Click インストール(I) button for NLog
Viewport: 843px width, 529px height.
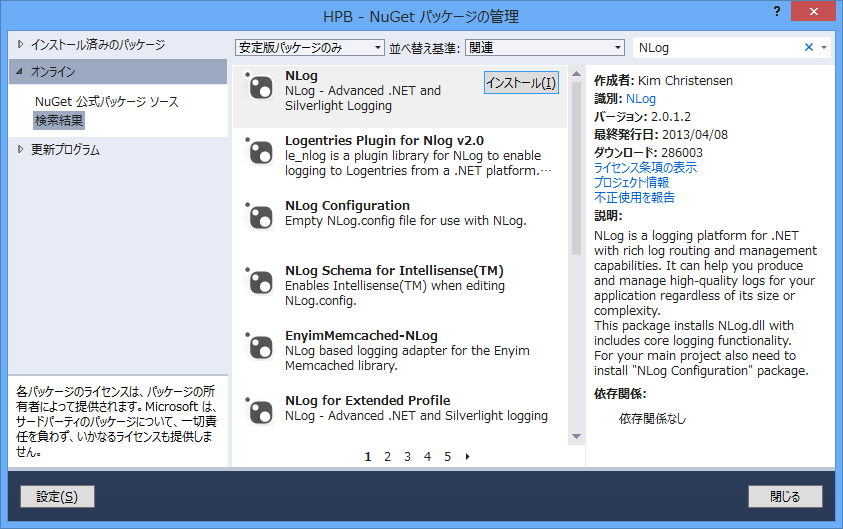tap(521, 83)
